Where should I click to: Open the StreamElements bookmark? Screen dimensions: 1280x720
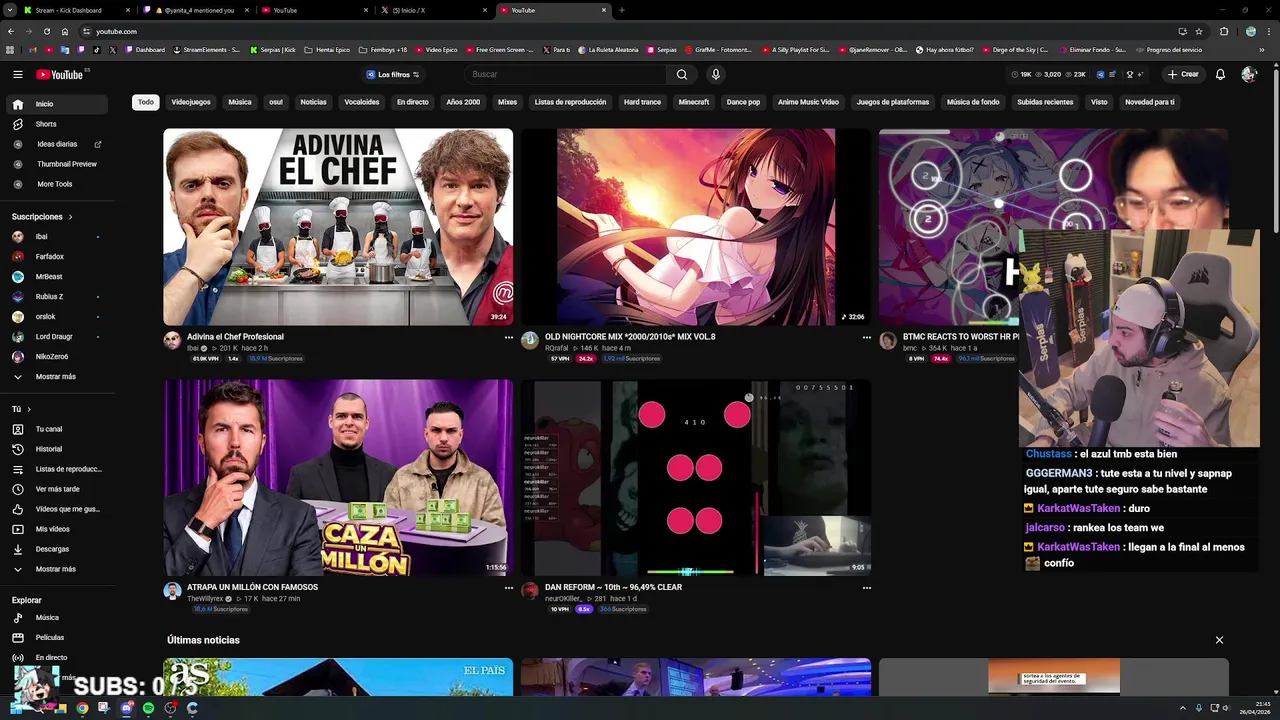point(207,49)
